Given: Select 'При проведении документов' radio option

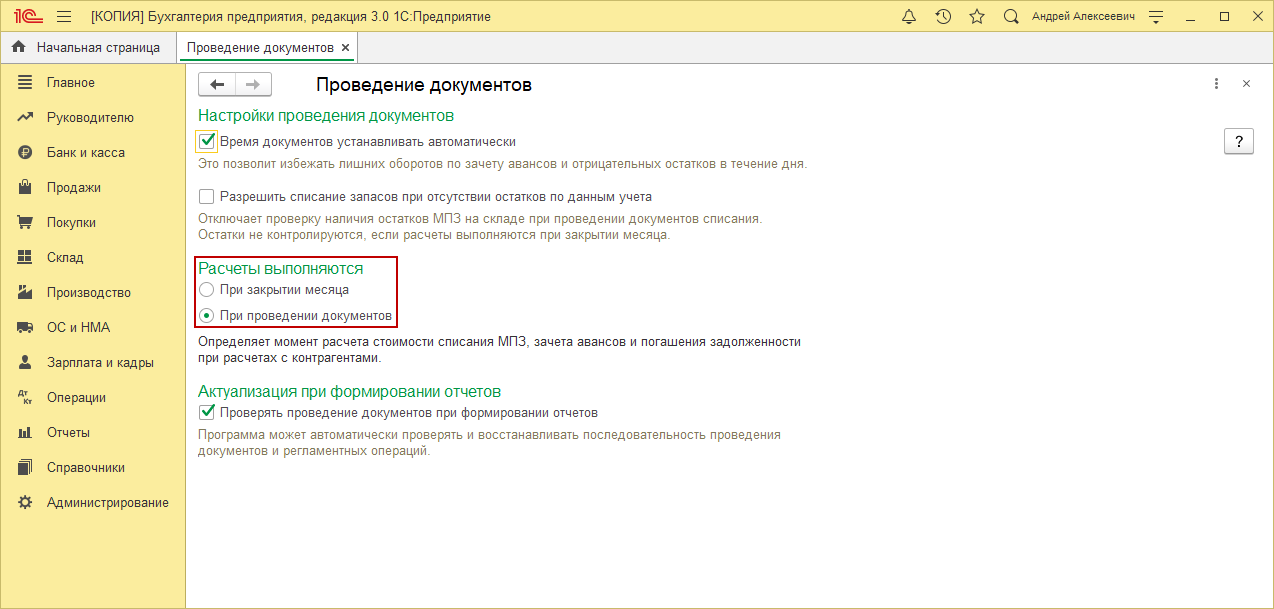Looking at the screenshot, I should point(207,316).
